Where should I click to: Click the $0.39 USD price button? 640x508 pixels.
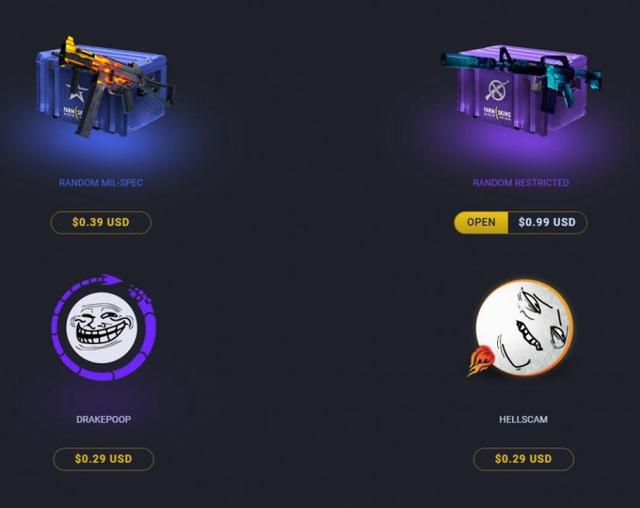[x=101, y=222]
